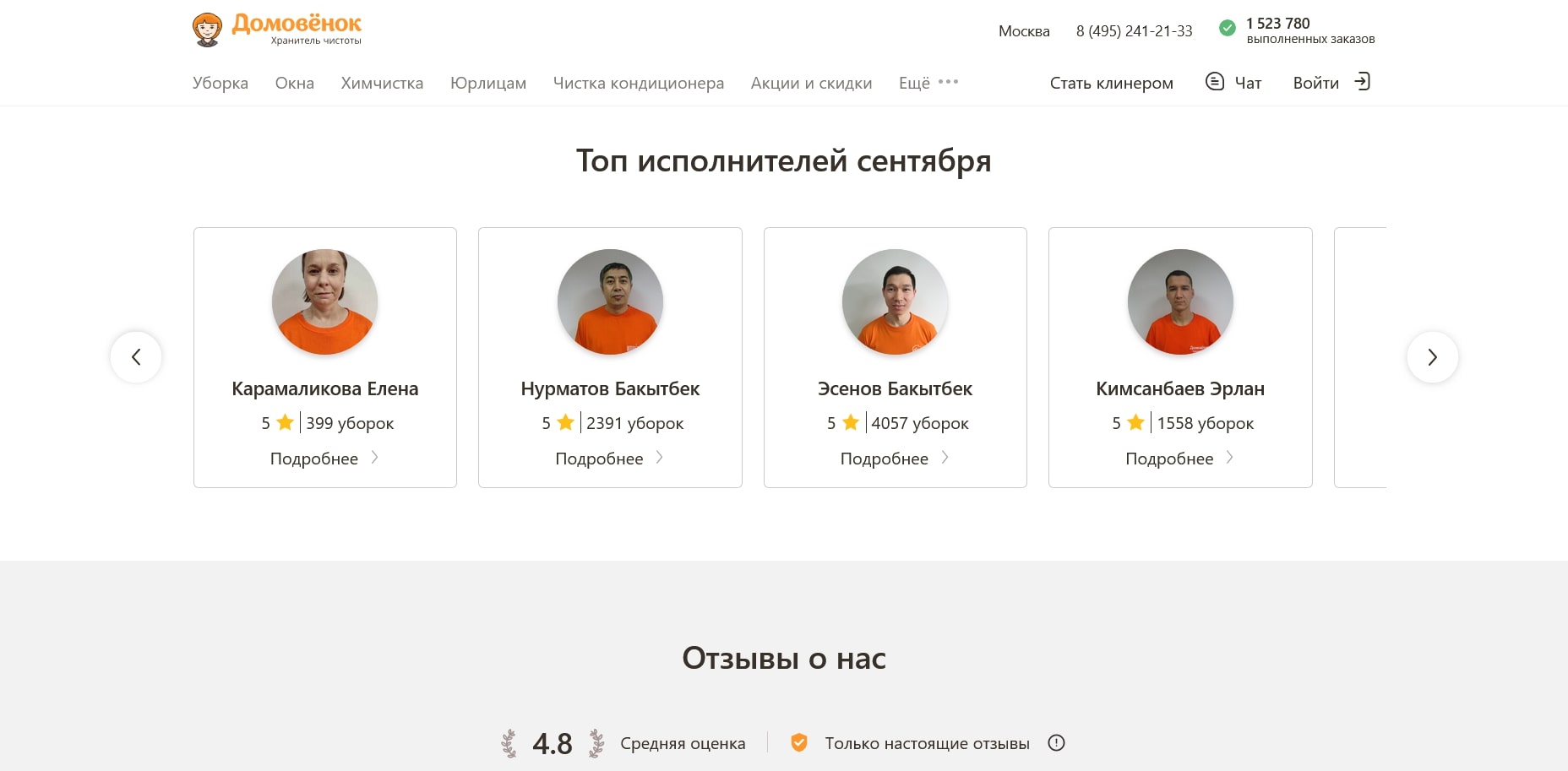The height and width of the screenshot is (771, 1568).
Task: Click the laurel icon left of rating 4.8
Action: pyautogui.click(x=509, y=743)
